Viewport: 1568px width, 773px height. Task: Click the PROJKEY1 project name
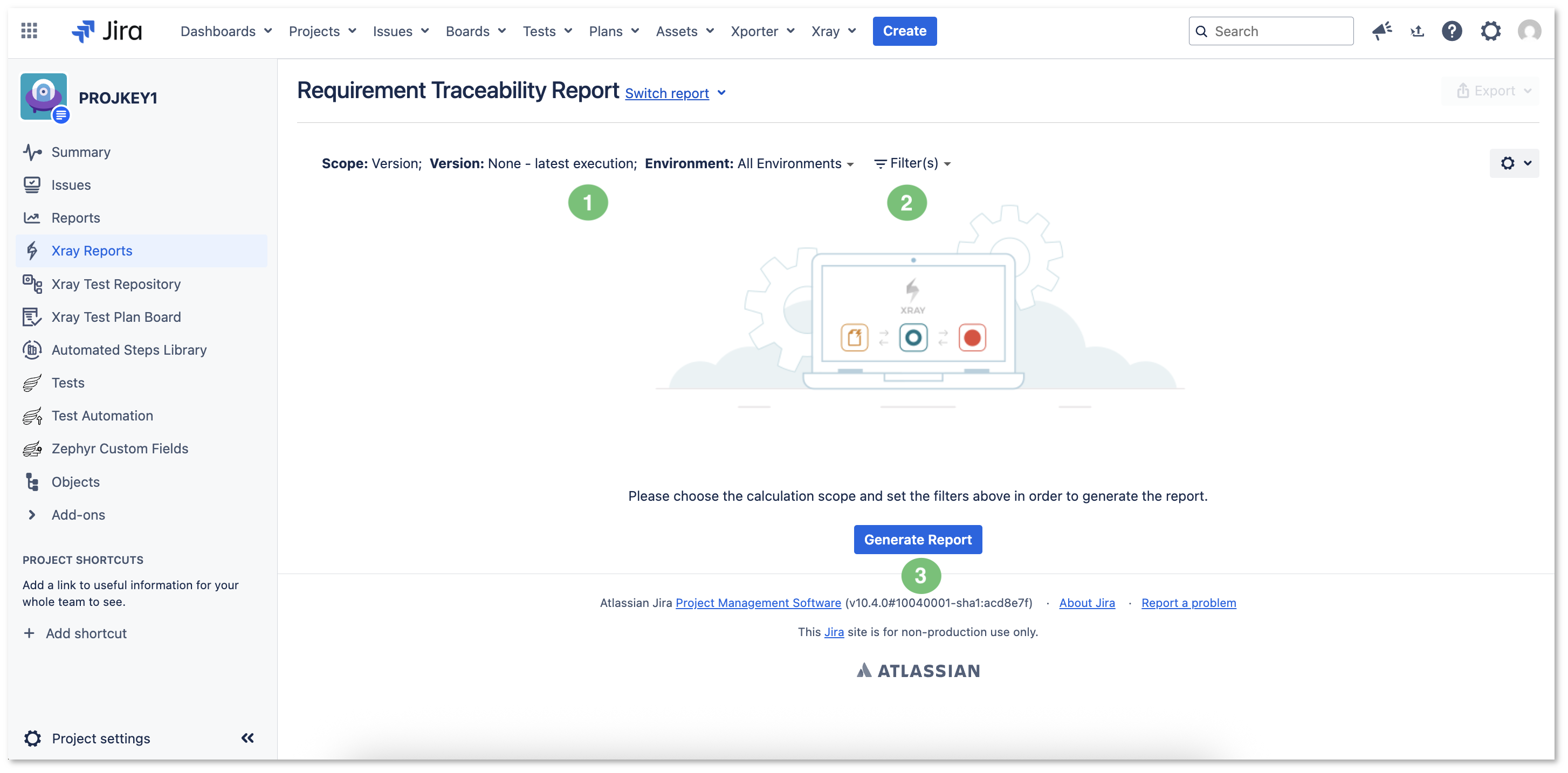(118, 98)
